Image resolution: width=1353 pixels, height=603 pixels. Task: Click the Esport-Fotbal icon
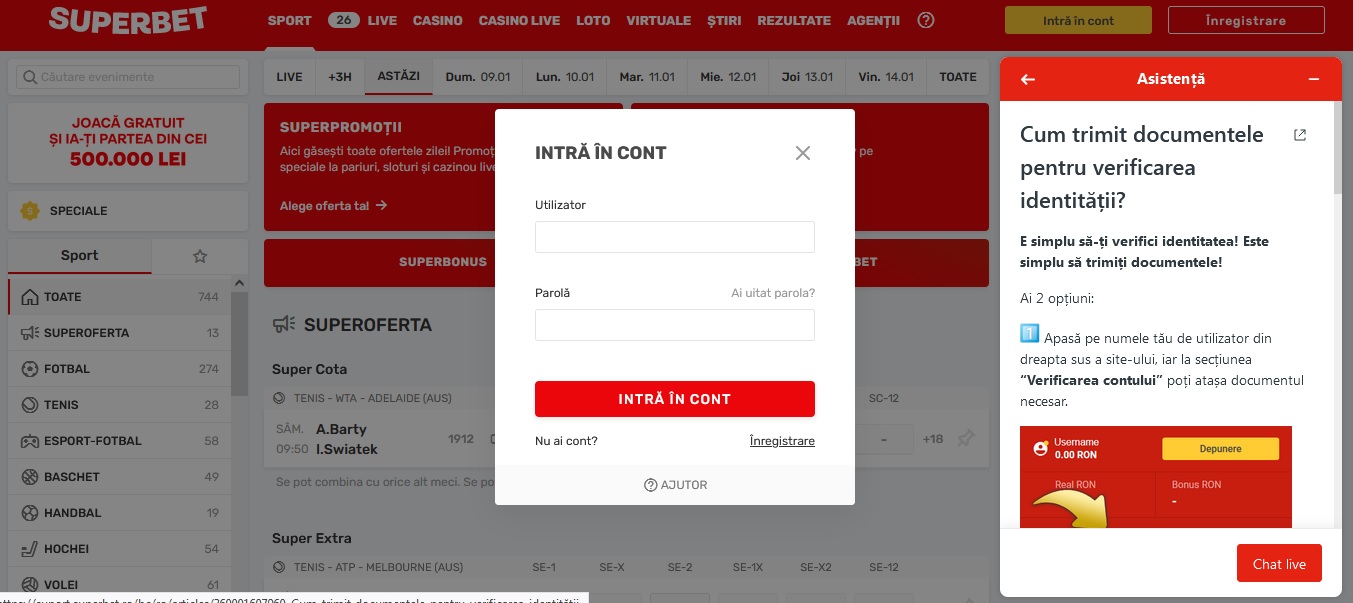(29, 441)
